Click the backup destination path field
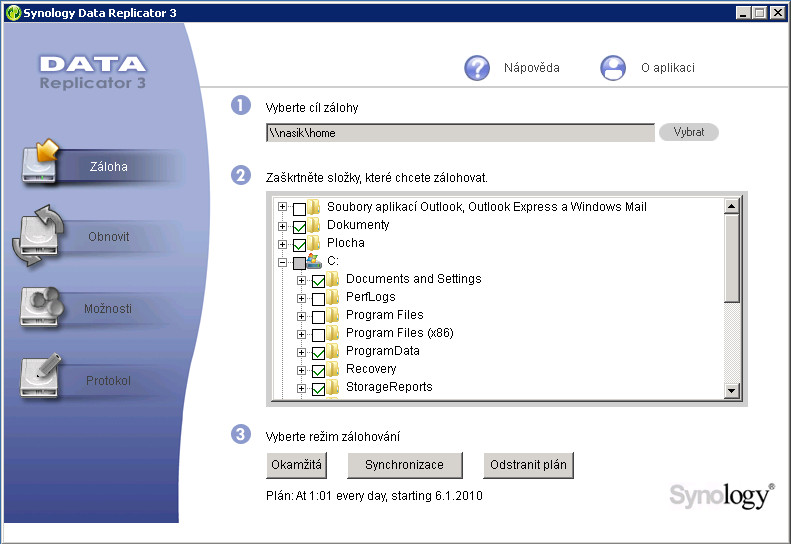The height and width of the screenshot is (544, 791). [460, 133]
